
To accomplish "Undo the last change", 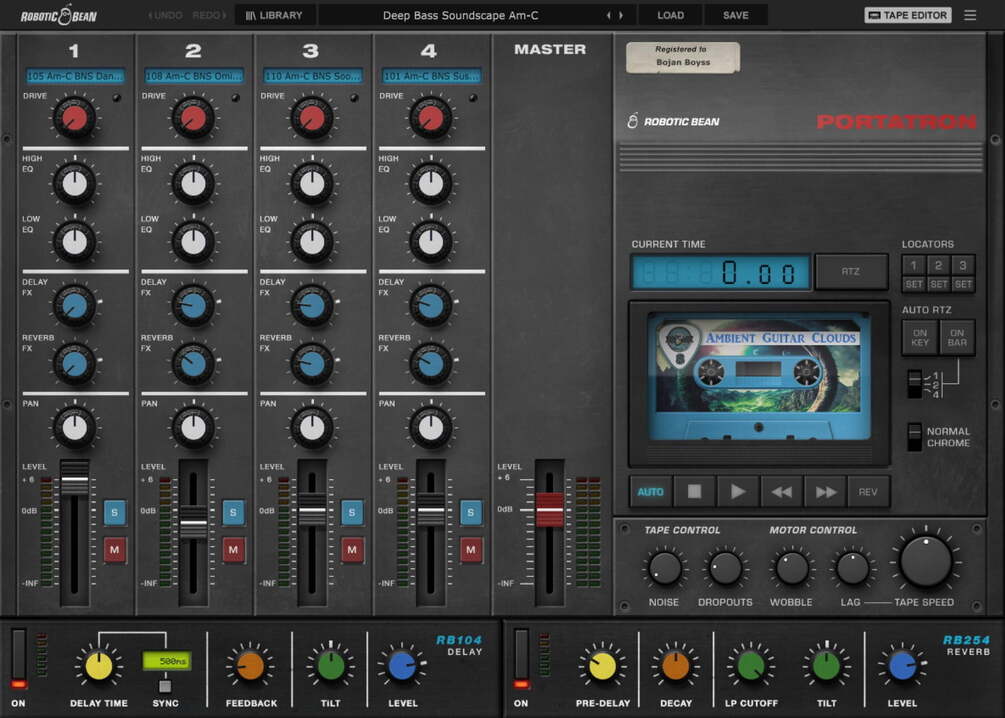I will click(x=165, y=15).
